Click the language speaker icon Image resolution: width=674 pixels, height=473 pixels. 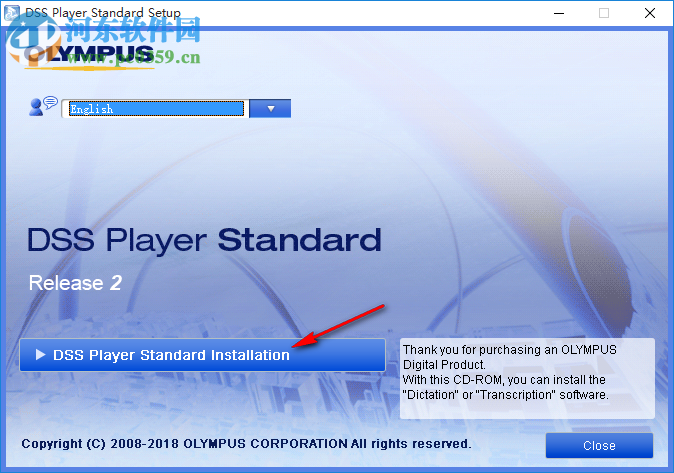[43, 106]
